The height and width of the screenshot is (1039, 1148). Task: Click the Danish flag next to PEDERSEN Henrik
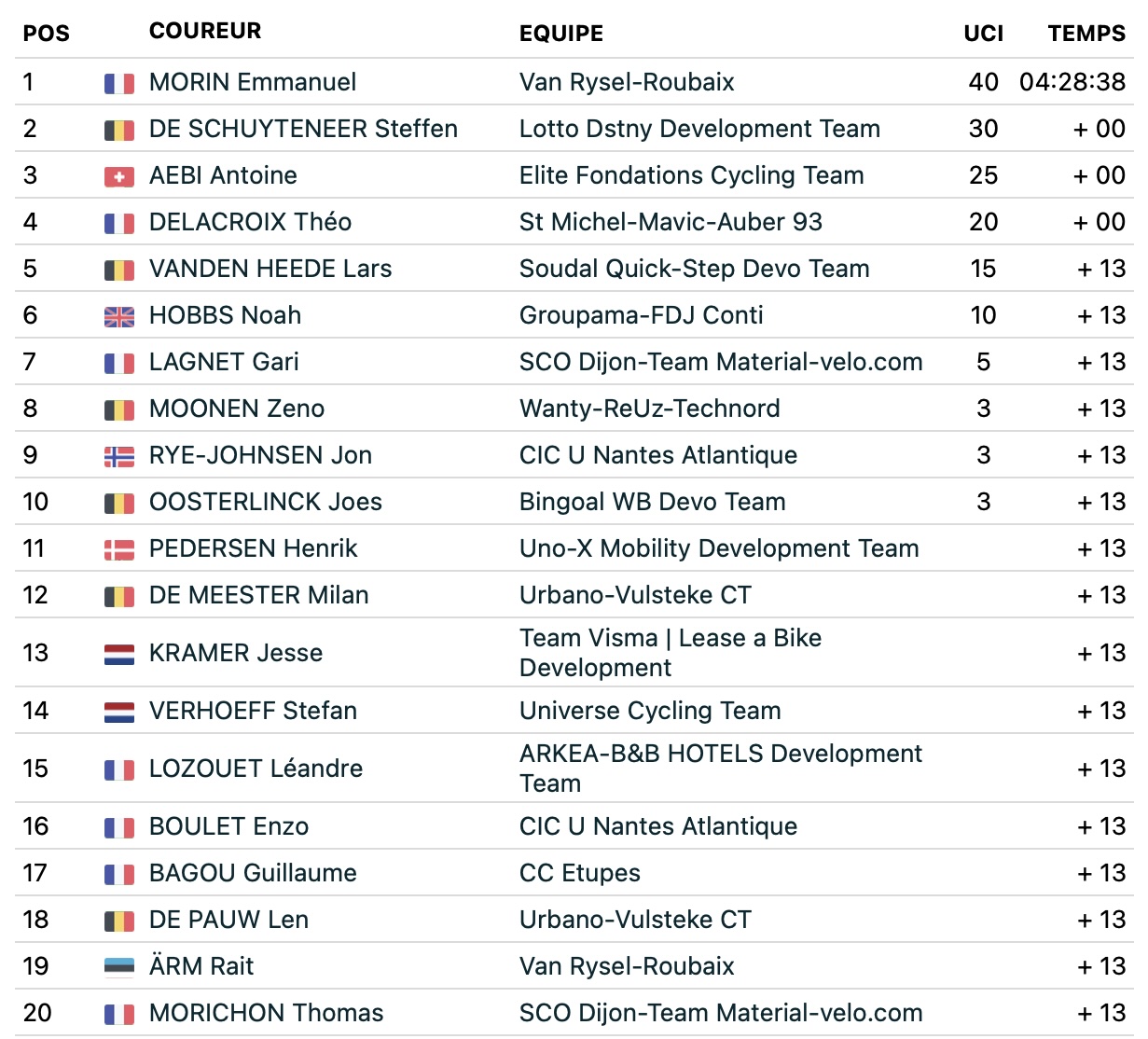tap(118, 549)
